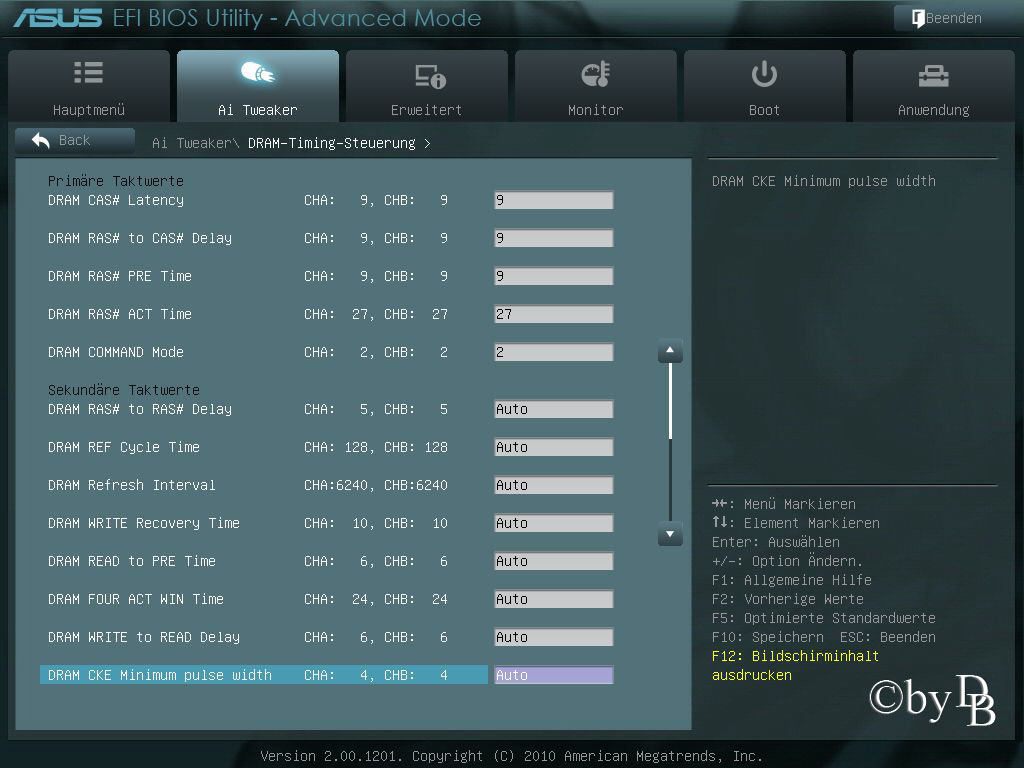Viewport: 1024px width, 768px height.
Task: Click the Boot power icon
Action: tap(764, 74)
